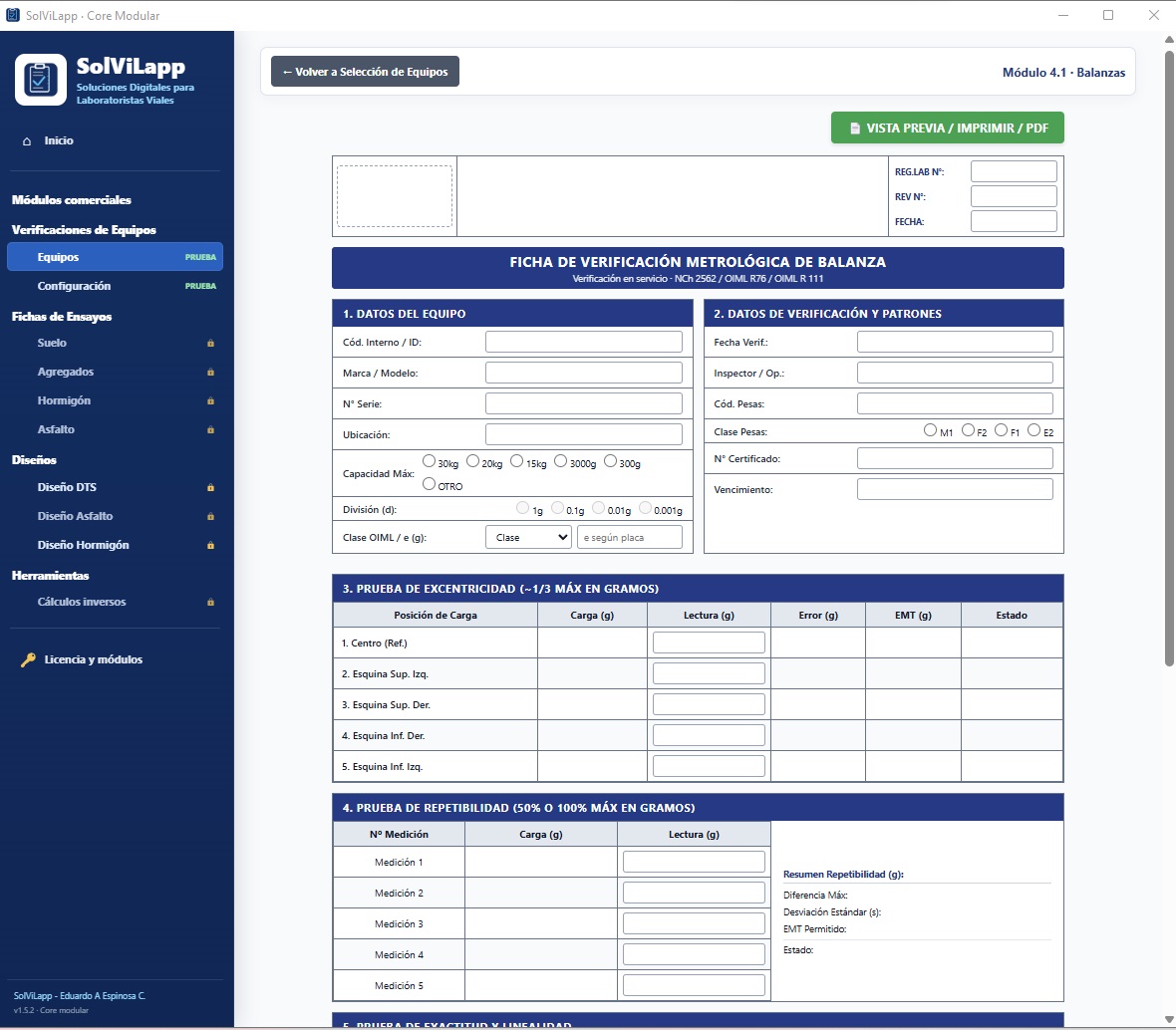Select OTRO capacity option
This screenshot has width=1176, height=1030.
point(429,484)
